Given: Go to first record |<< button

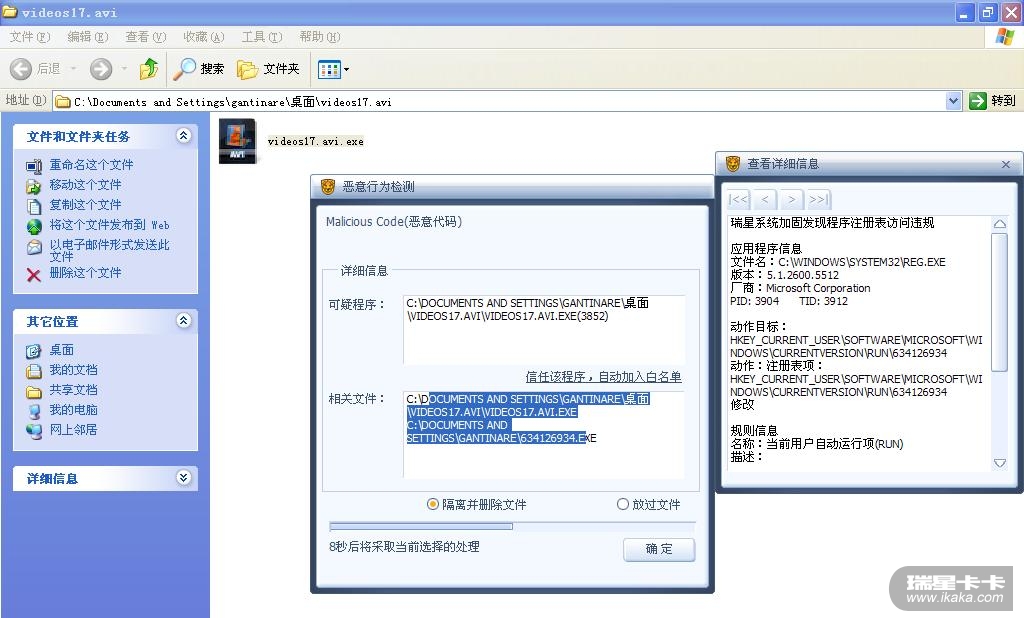Looking at the screenshot, I should point(738,199).
